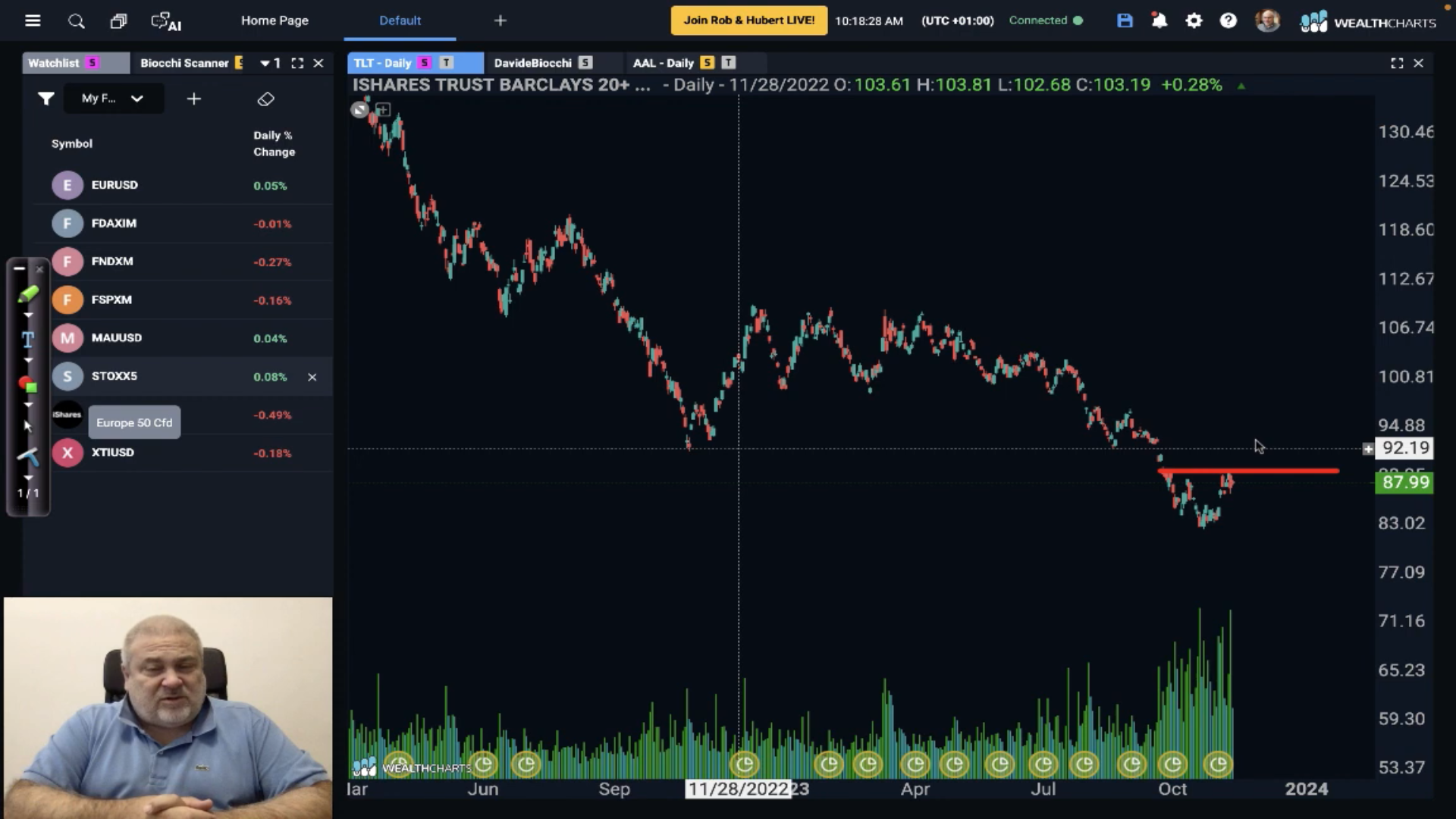Open the Home Page tab

point(275,20)
